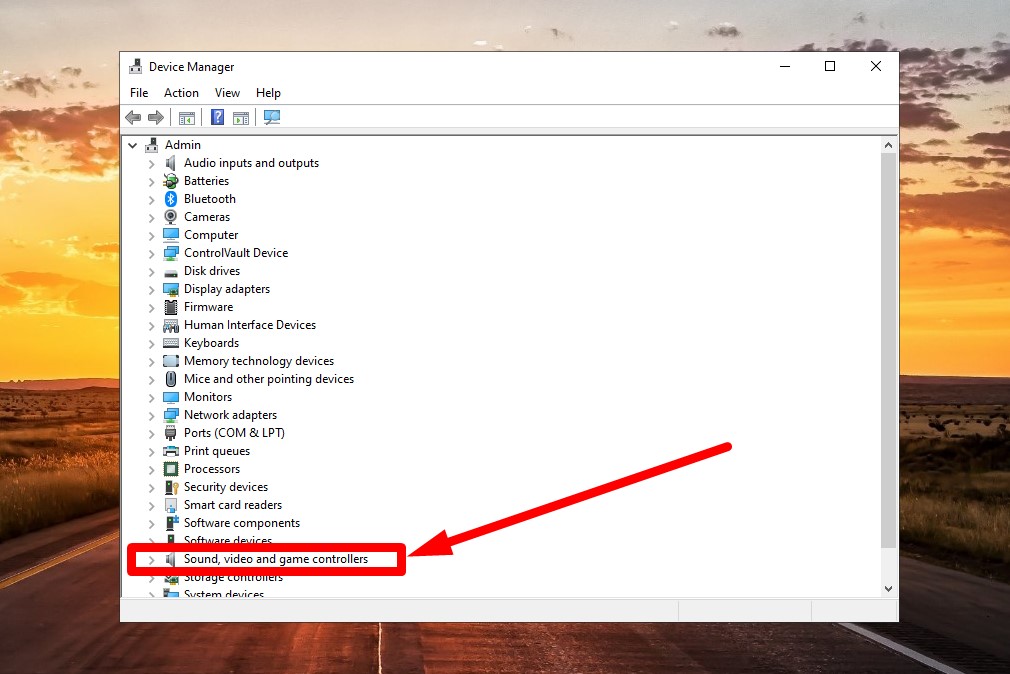Screen dimensions: 1010x674
Task: Expand the Monitors chevron
Action: pos(151,398)
